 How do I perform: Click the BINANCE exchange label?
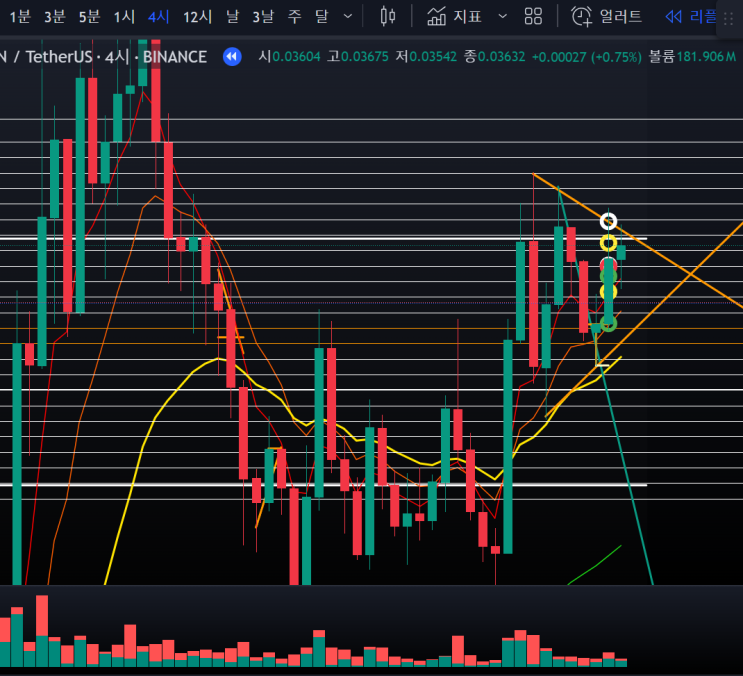pyautogui.click(x=175, y=57)
